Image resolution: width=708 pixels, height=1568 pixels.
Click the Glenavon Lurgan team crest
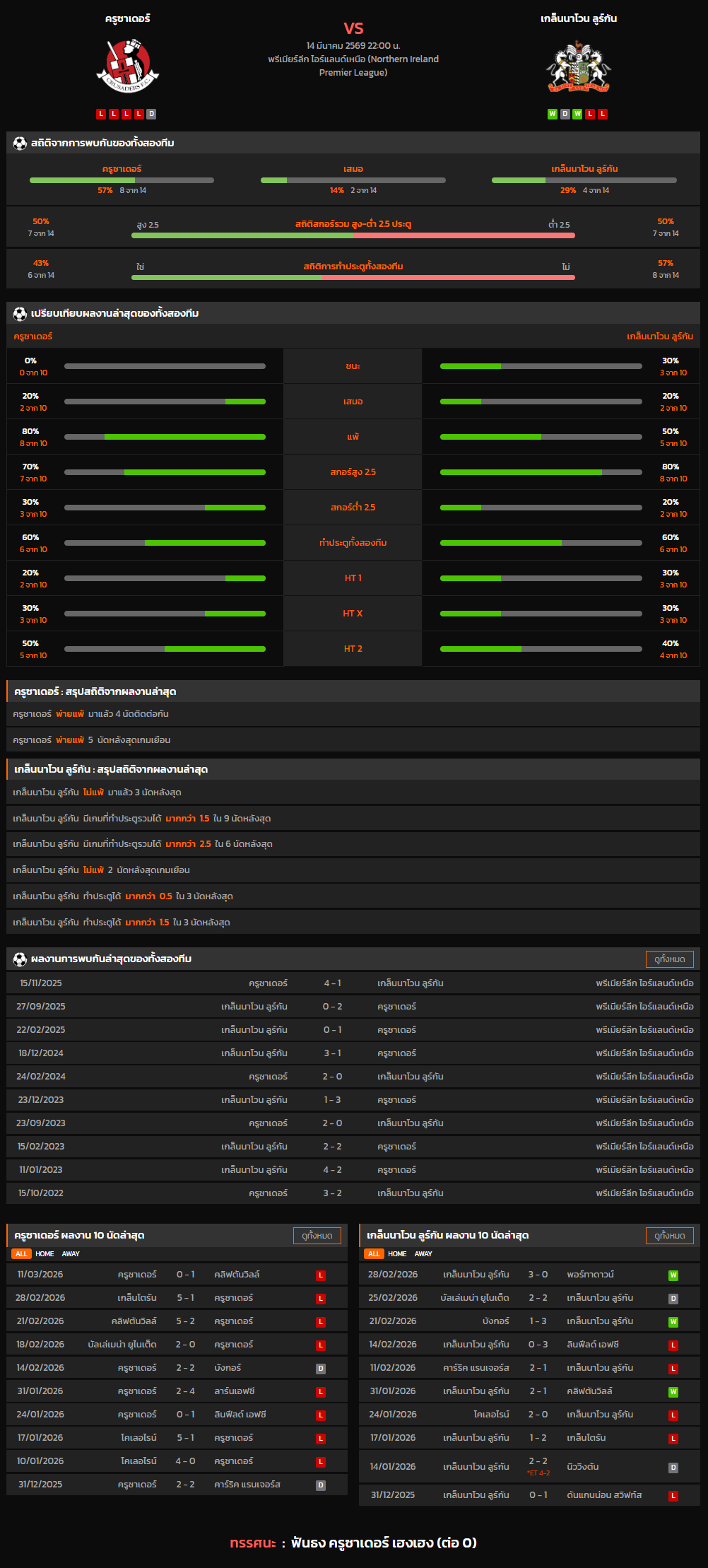click(578, 67)
